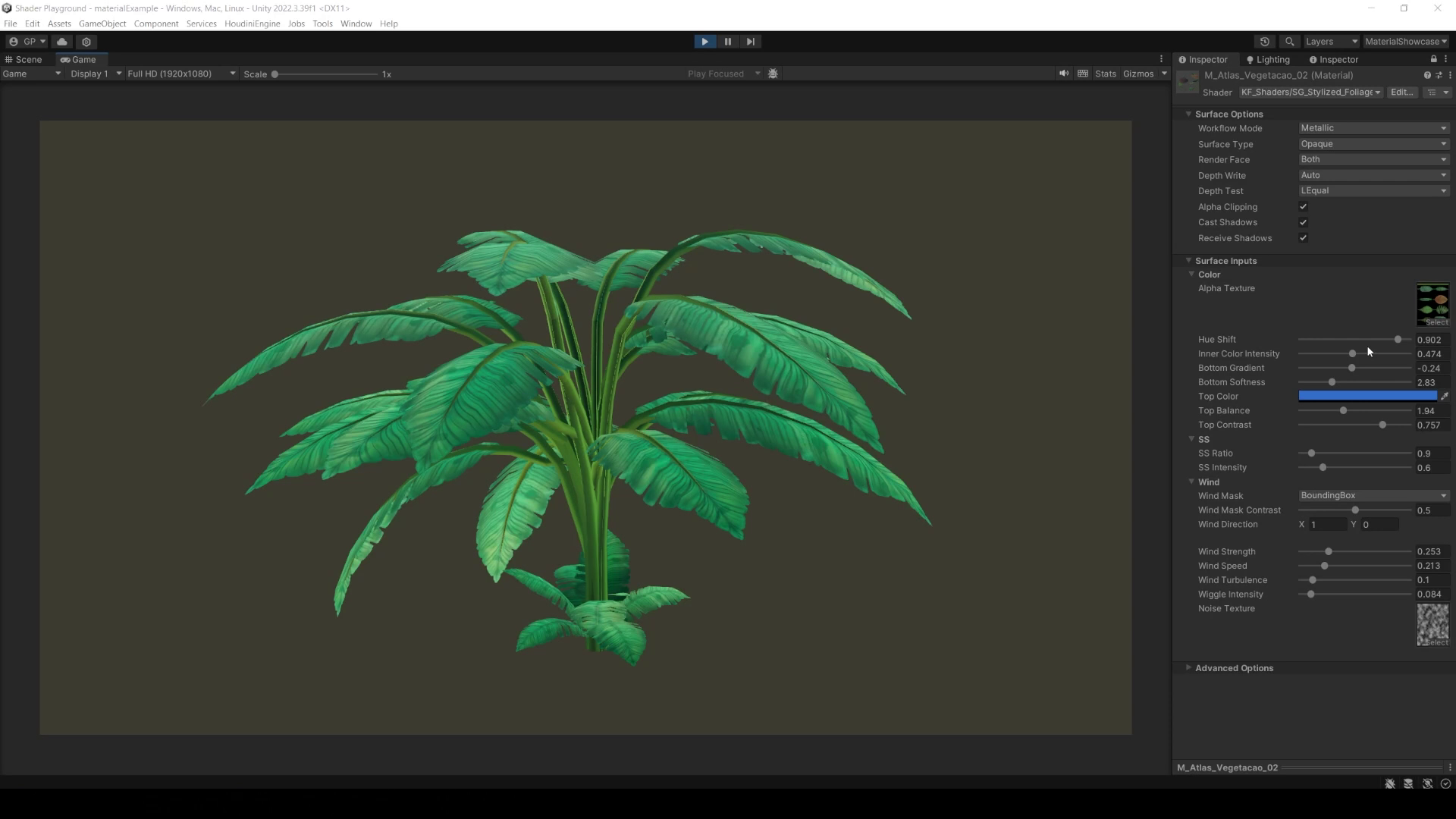
Task: Click the blue Top Color swatch
Action: (x=1367, y=396)
